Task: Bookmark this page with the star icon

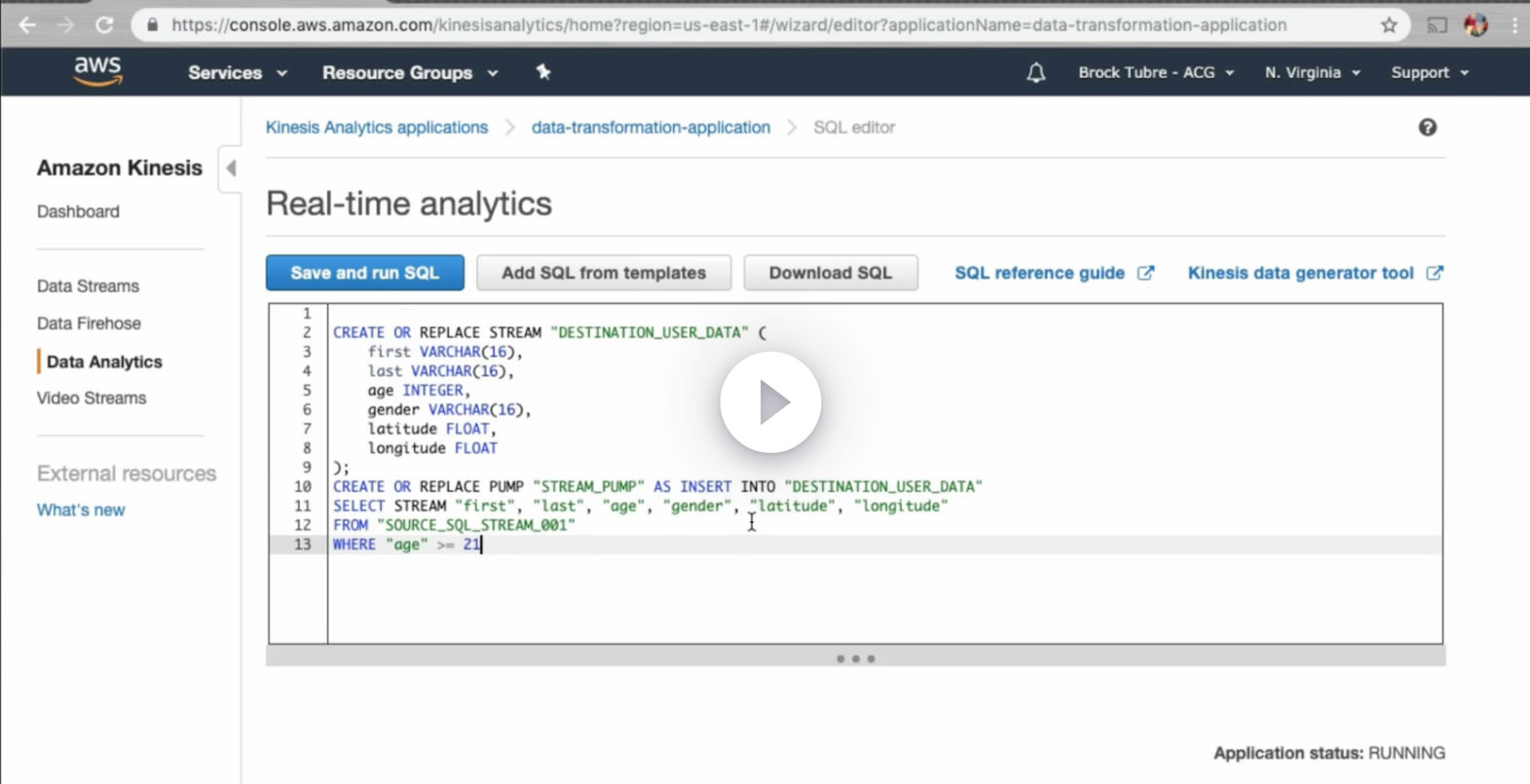Action: tap(1389, 25)
